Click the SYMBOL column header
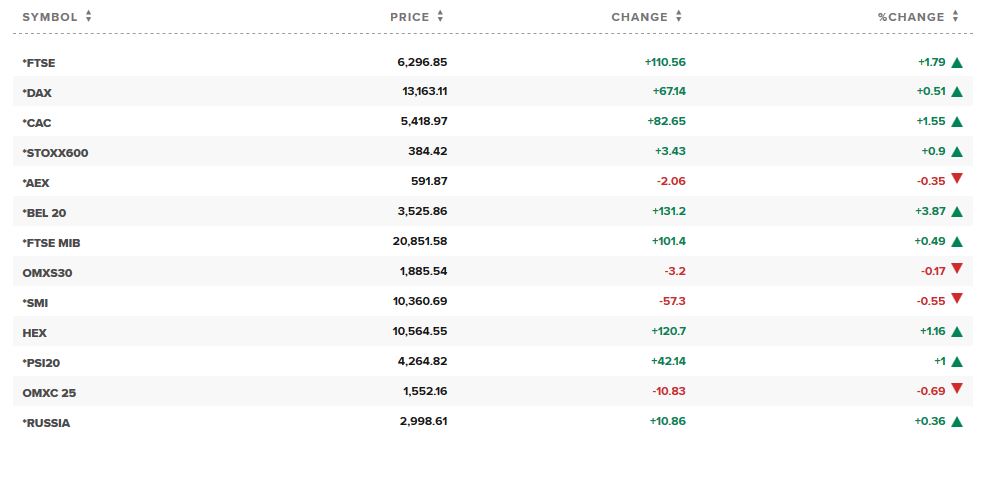This screenshot has height=483, width=992. (x=50, y=17)
